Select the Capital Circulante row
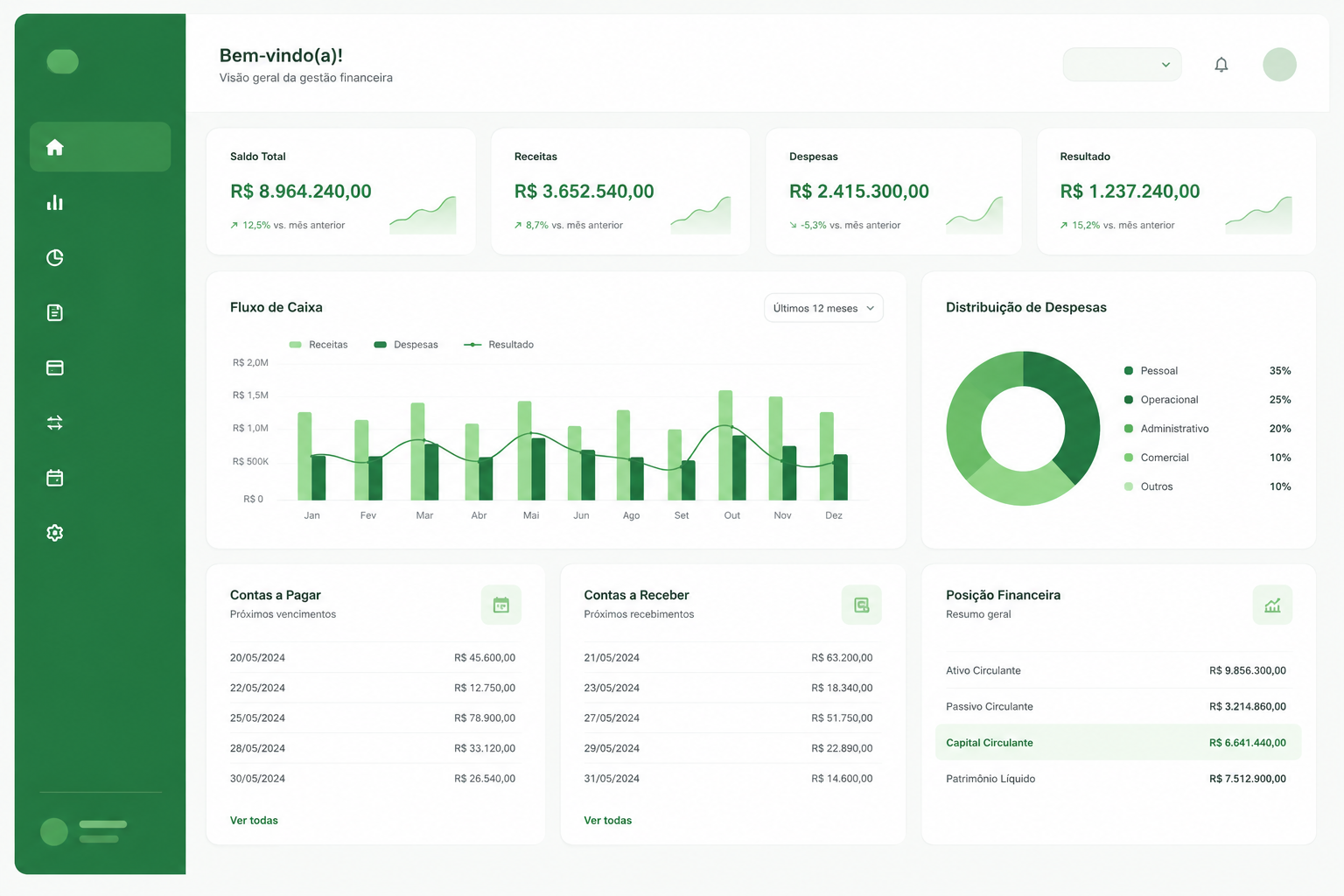Viewport: 1344px width, 896px height. [1118, 742]
